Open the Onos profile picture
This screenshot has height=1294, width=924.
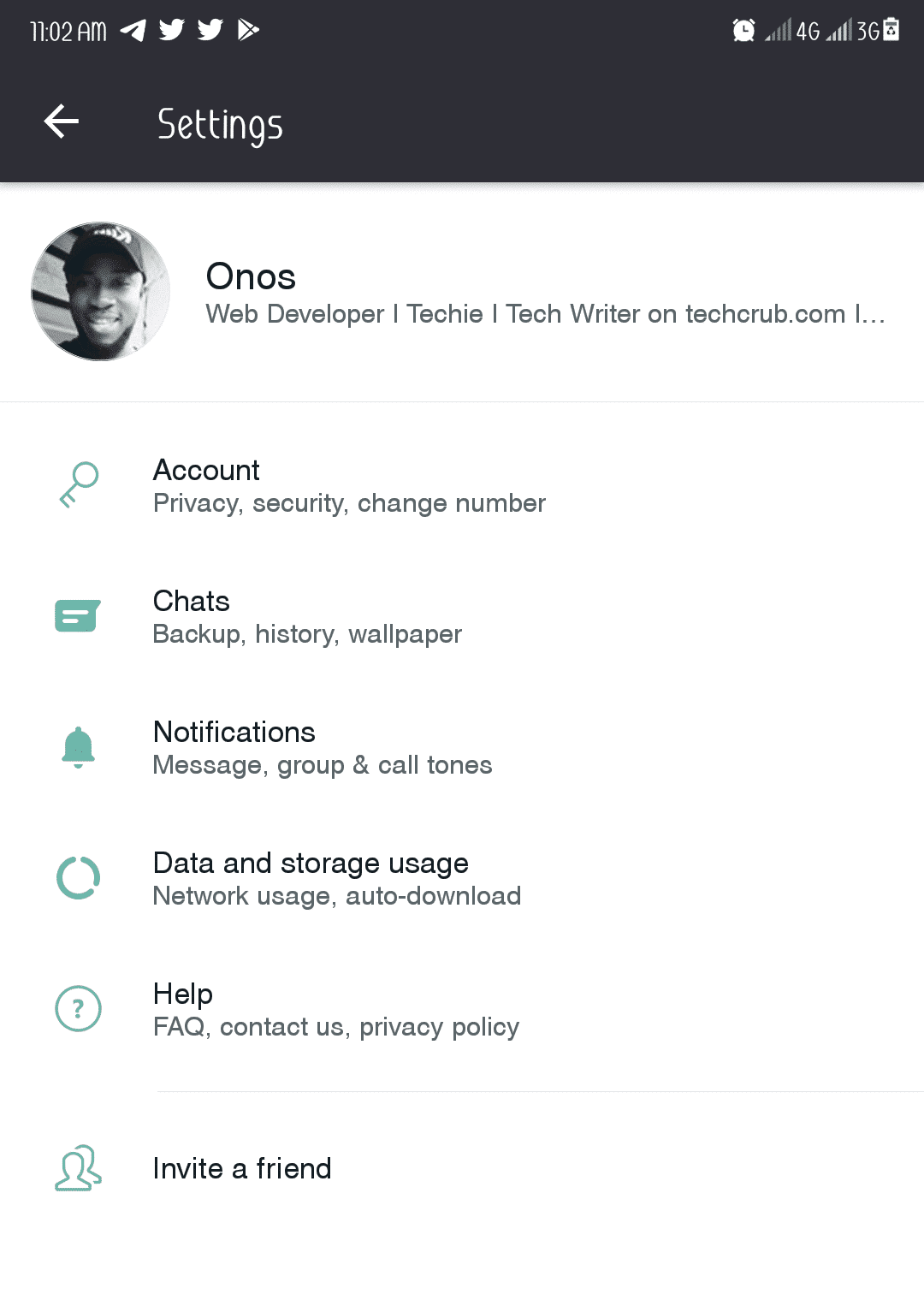pyautogui.click(x=101, y=292)
